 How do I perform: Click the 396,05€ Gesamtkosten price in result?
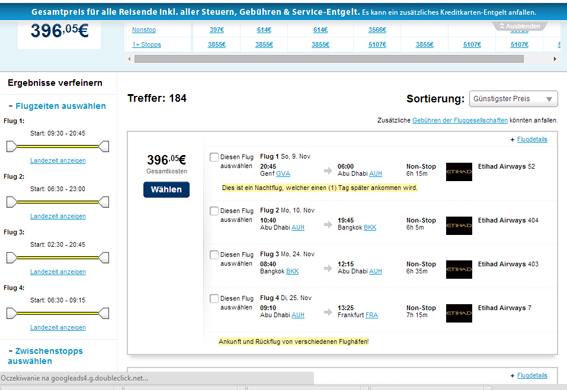(166, 160)
